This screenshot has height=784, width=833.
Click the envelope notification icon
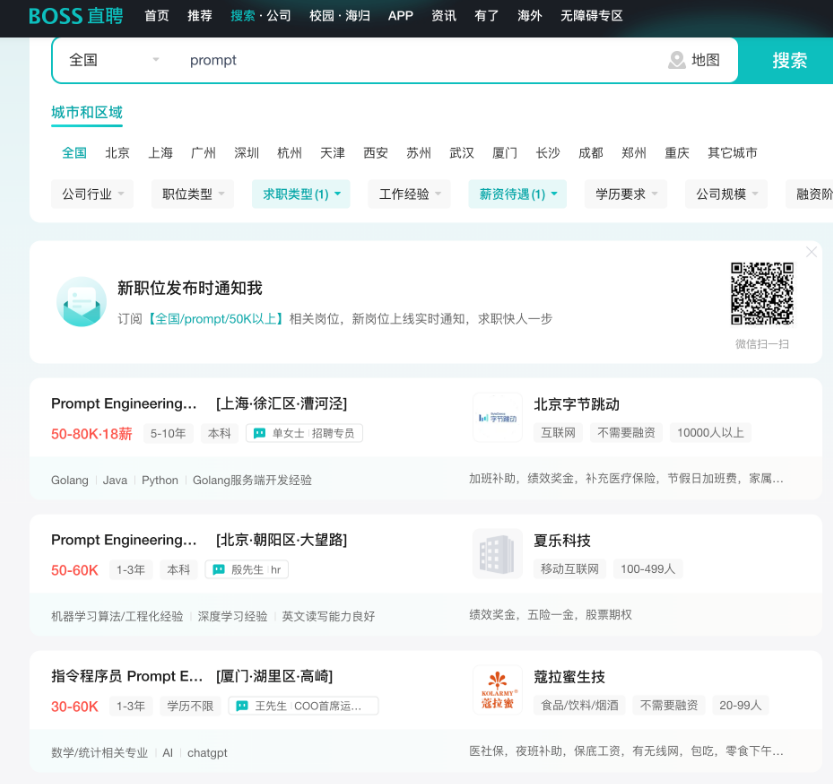point(81,302)
